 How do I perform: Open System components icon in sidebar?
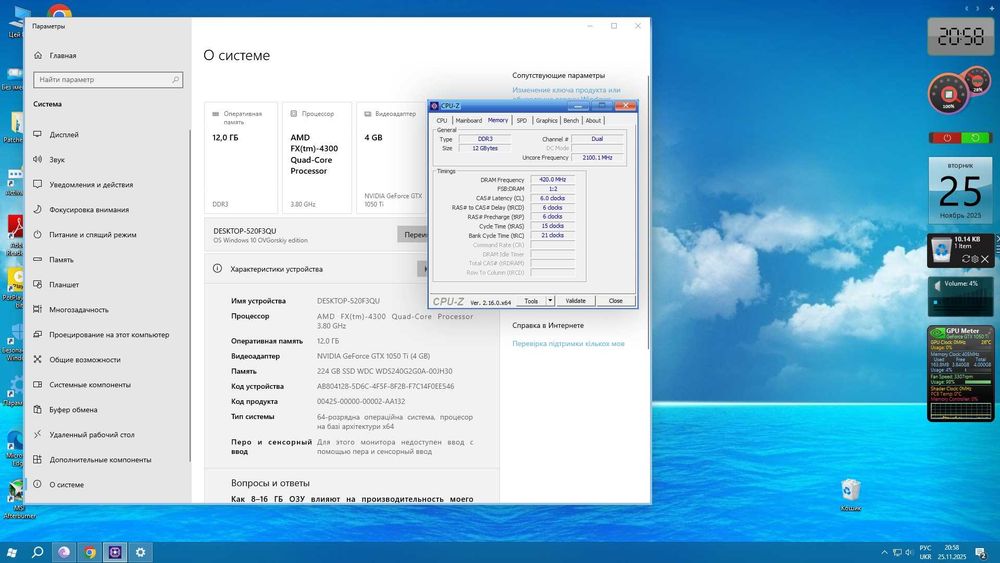coord(38,384)
